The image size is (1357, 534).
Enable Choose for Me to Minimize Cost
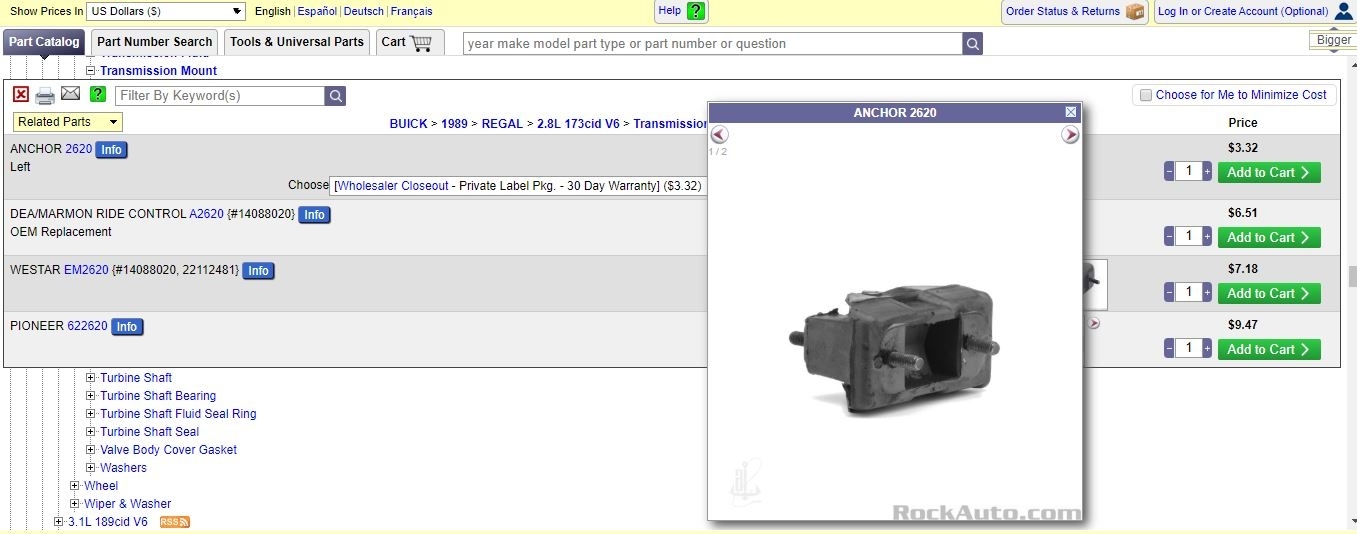click(1146, 95)
